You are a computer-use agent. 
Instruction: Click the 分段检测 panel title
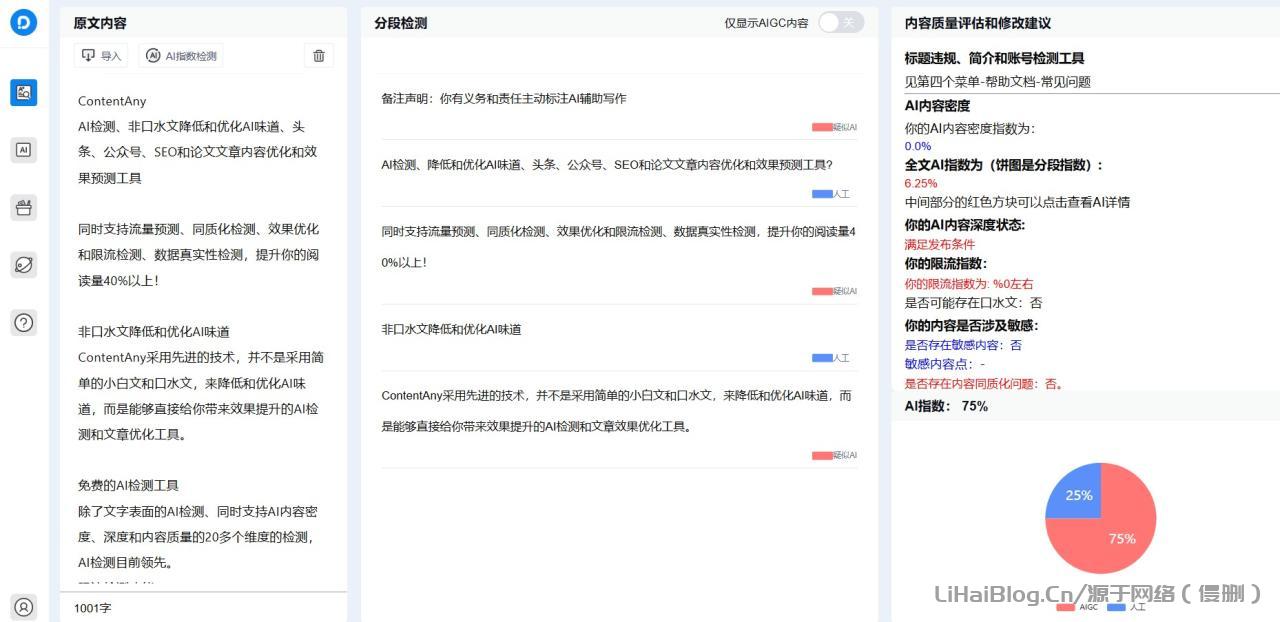(401, 23)
